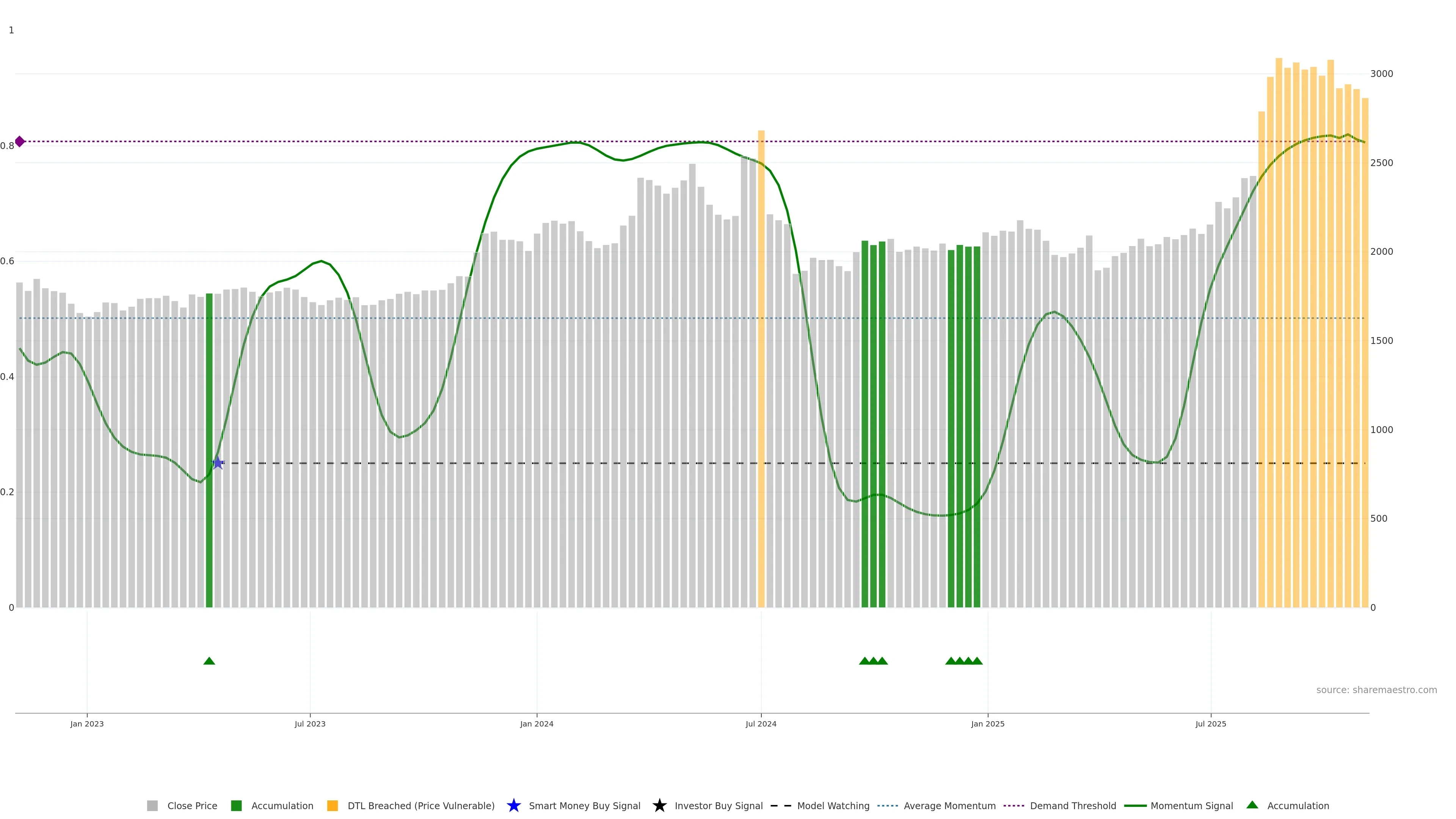Toggle green Accumulation square legend entry
Viewport: 1456px width, 819px height.
coord(236,805)
